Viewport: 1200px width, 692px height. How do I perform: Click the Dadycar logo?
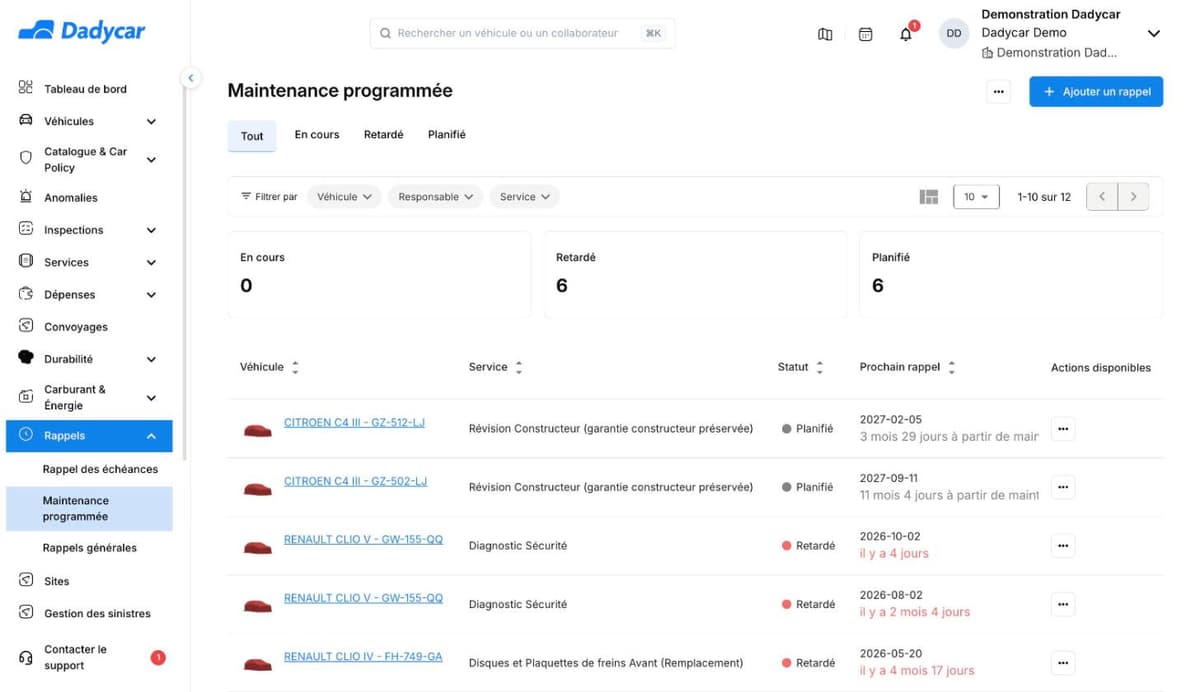[x=82, y=31]
